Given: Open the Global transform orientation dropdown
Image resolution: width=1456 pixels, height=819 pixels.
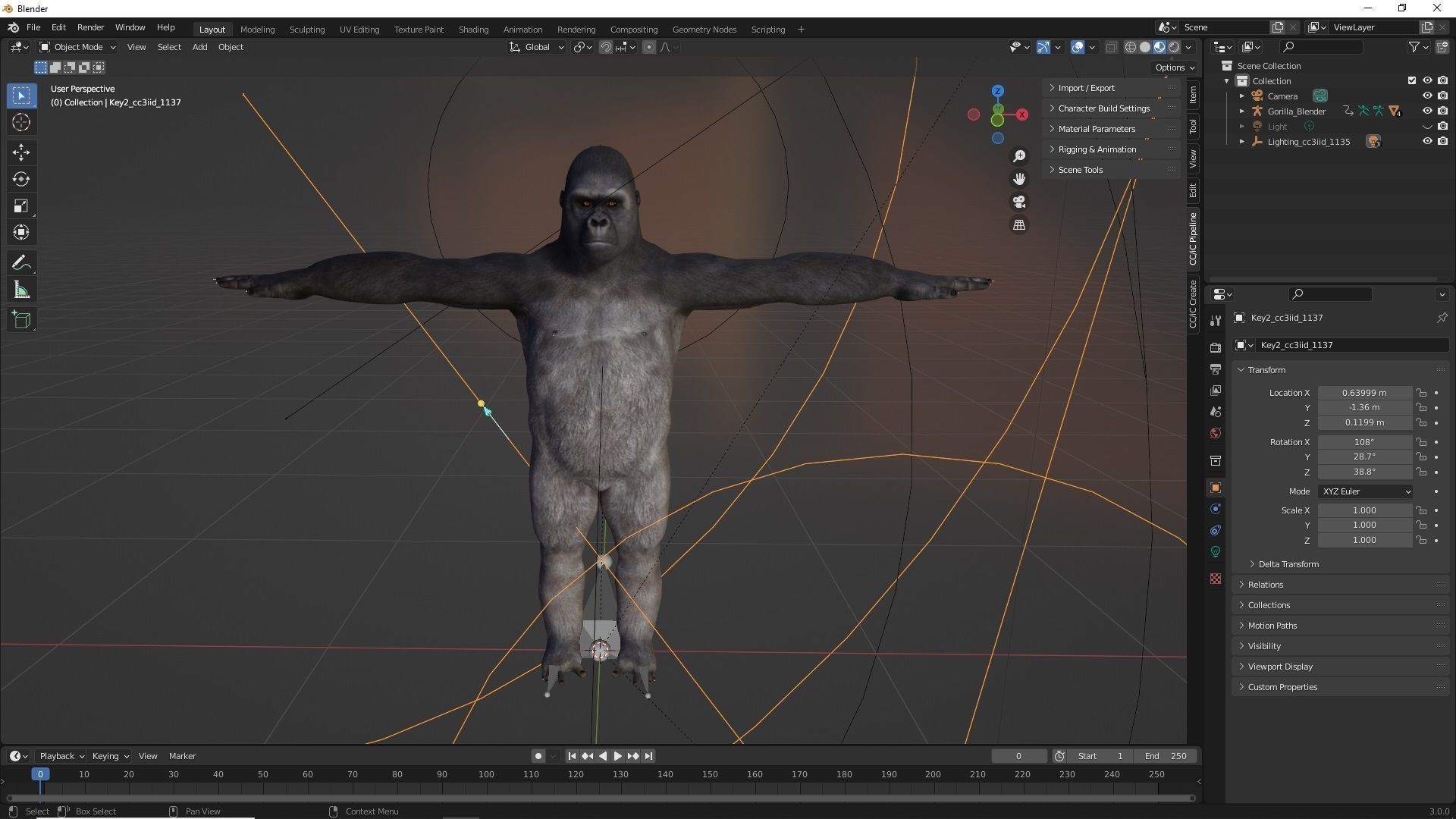Looking at the screenshot, I should coord(537,47).
